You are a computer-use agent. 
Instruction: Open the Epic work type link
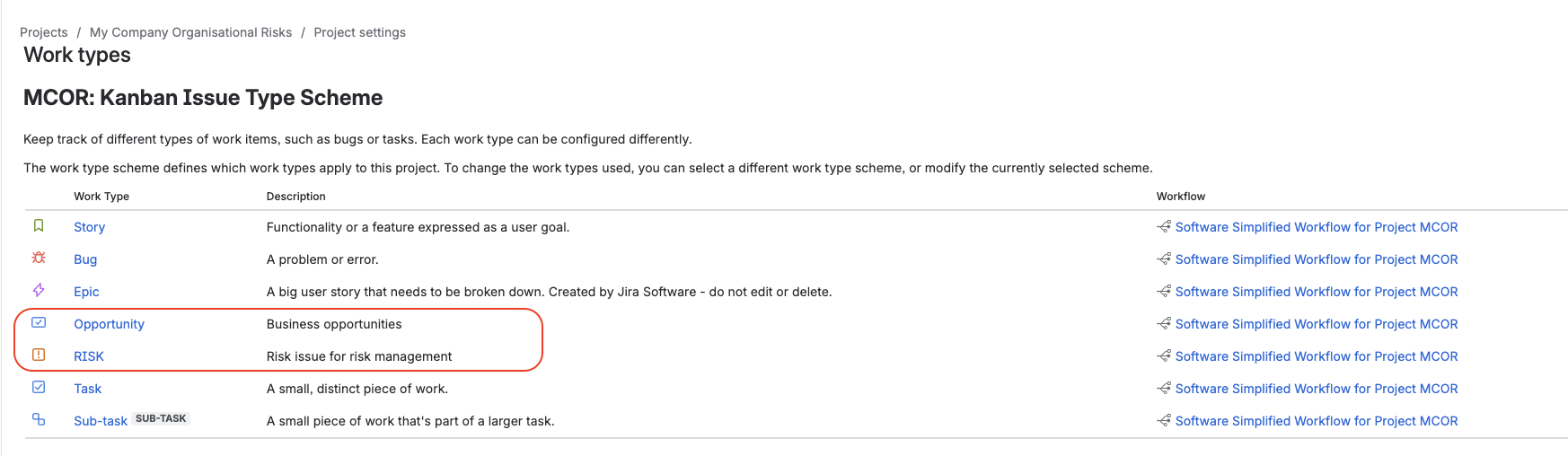86,292
